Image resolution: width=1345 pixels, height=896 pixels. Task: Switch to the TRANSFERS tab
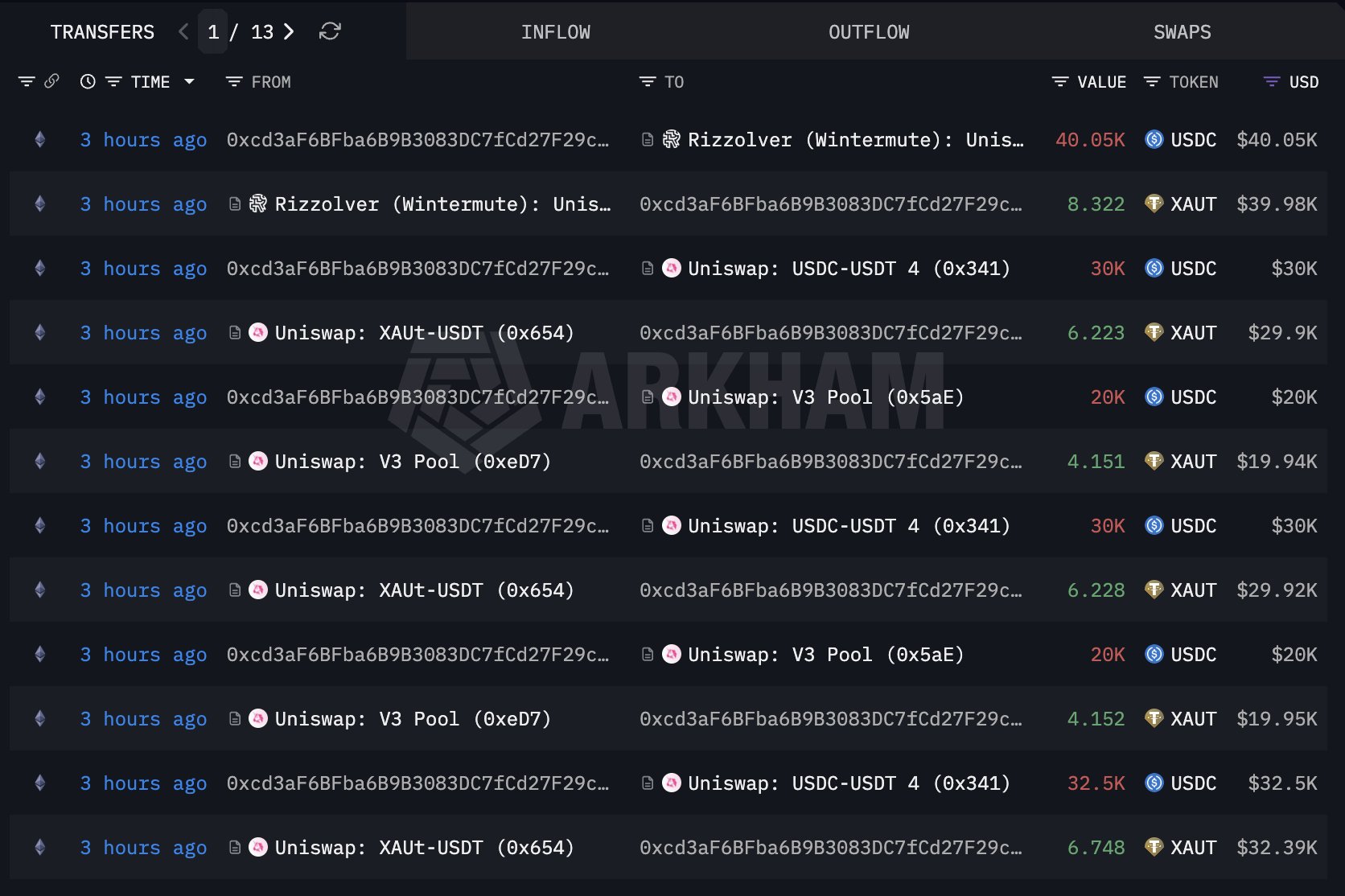102,31
